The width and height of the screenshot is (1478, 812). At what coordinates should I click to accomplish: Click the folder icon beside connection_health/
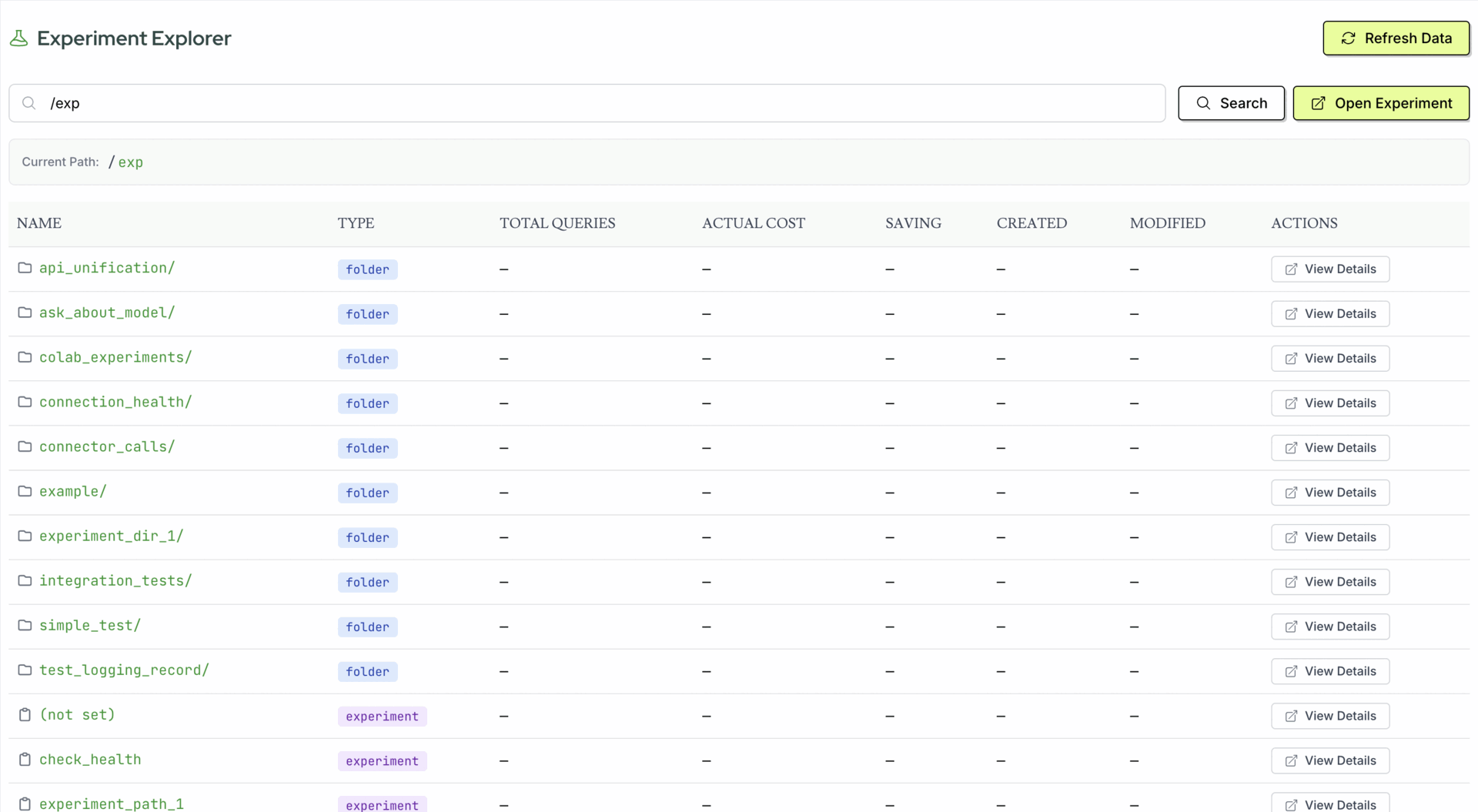coord(25,402)
